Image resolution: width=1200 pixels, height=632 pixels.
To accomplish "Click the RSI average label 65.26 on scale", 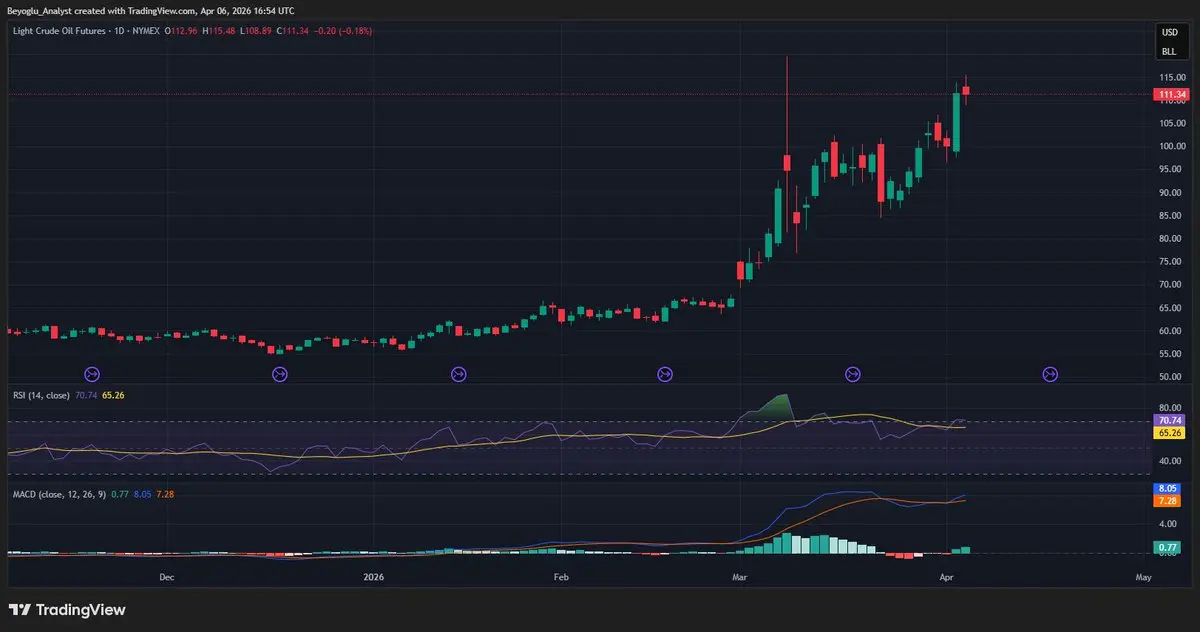I will (x=1171, y=433).
